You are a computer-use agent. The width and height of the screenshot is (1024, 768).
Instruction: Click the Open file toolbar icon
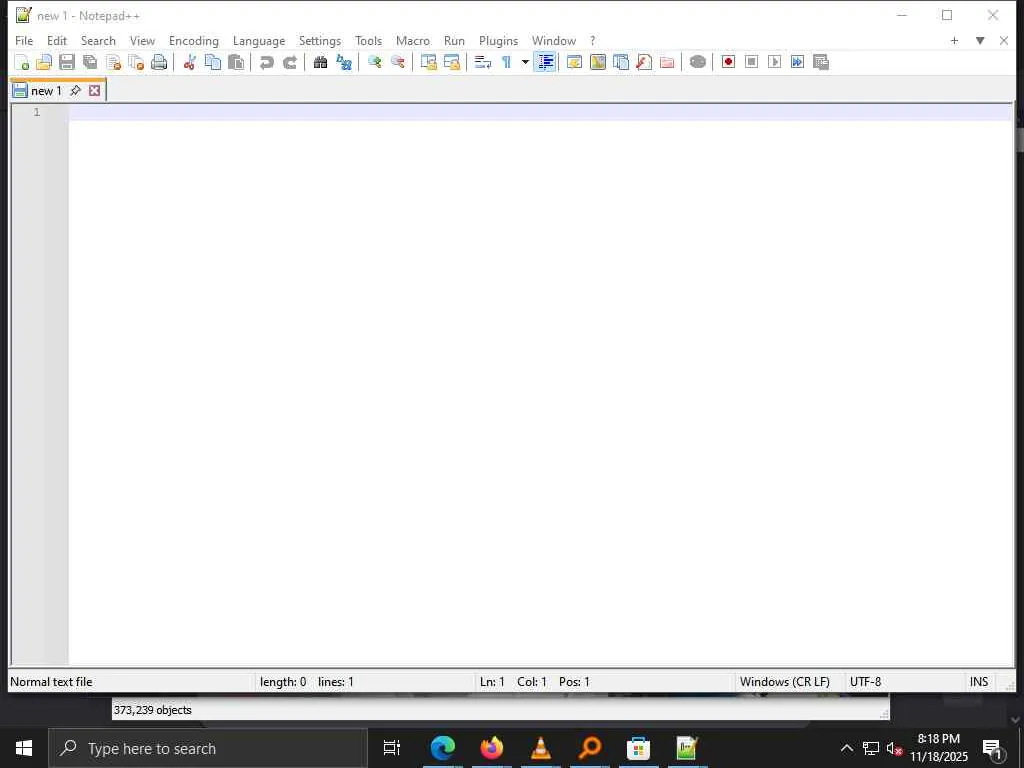pos(44,62)
